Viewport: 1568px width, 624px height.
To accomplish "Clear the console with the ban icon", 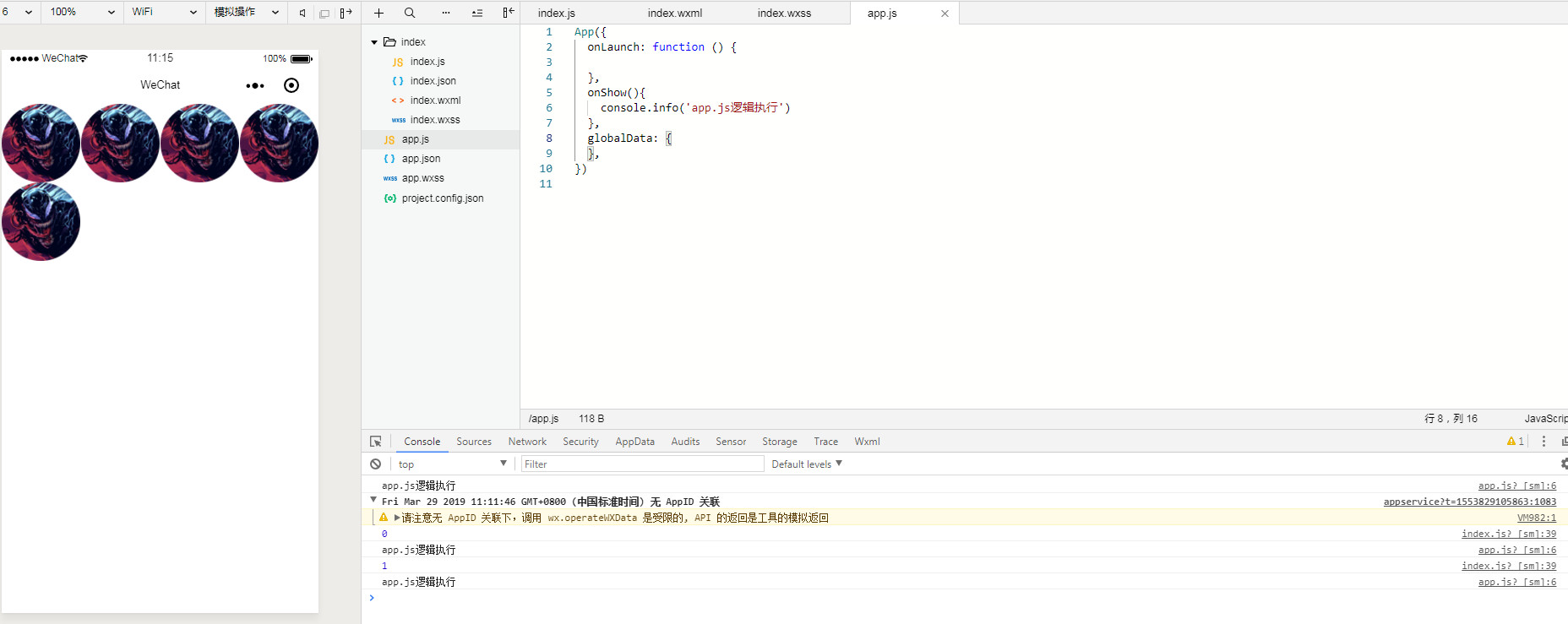I will point(375,464).
